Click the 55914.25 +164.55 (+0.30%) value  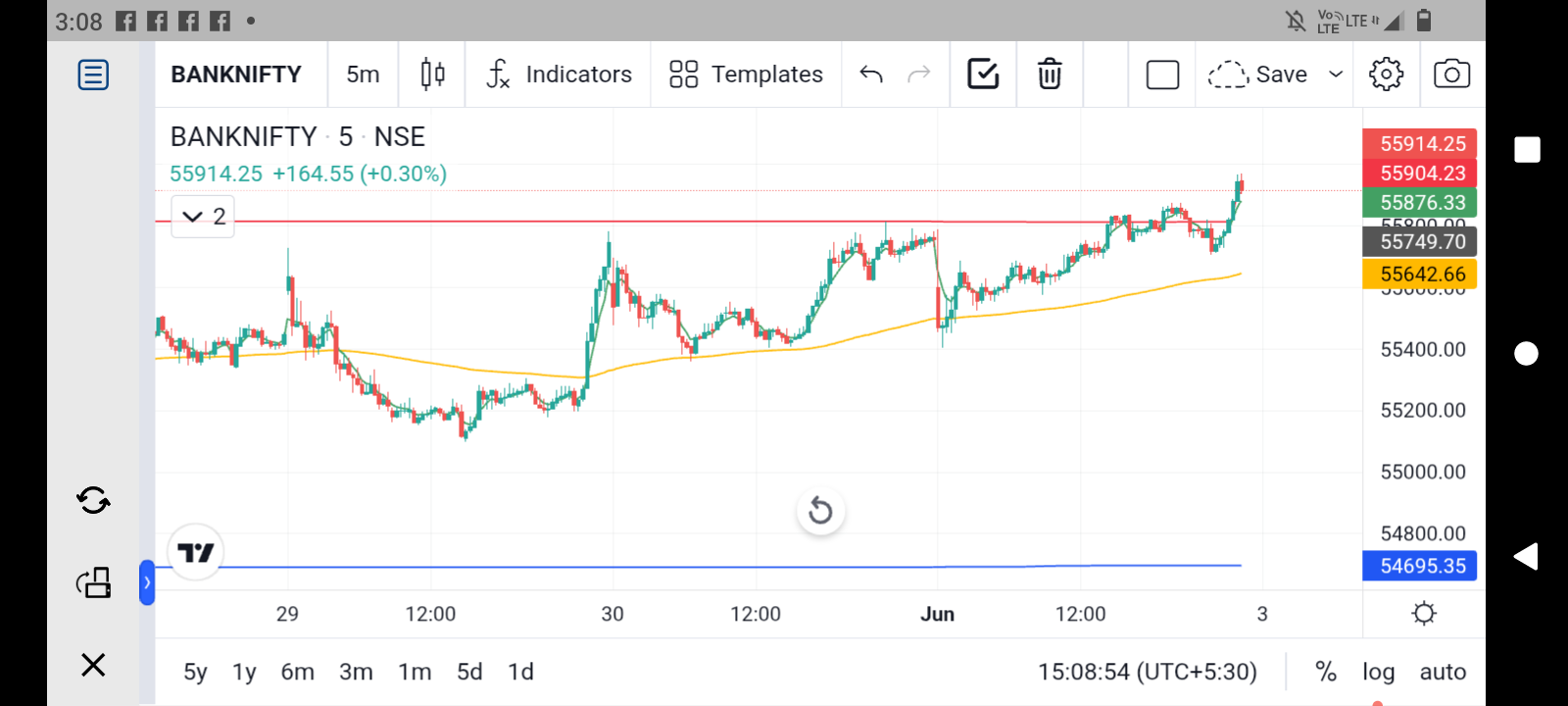click(309, 174)
